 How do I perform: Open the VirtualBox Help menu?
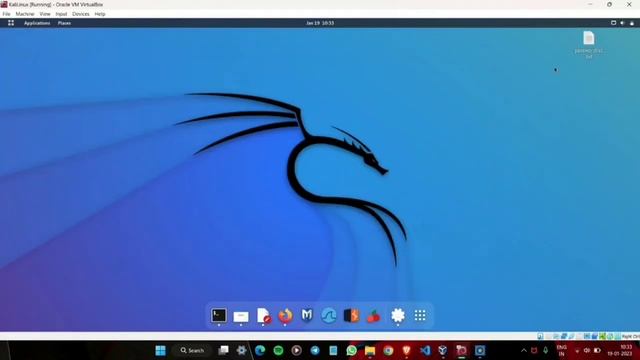coord(100,14)
